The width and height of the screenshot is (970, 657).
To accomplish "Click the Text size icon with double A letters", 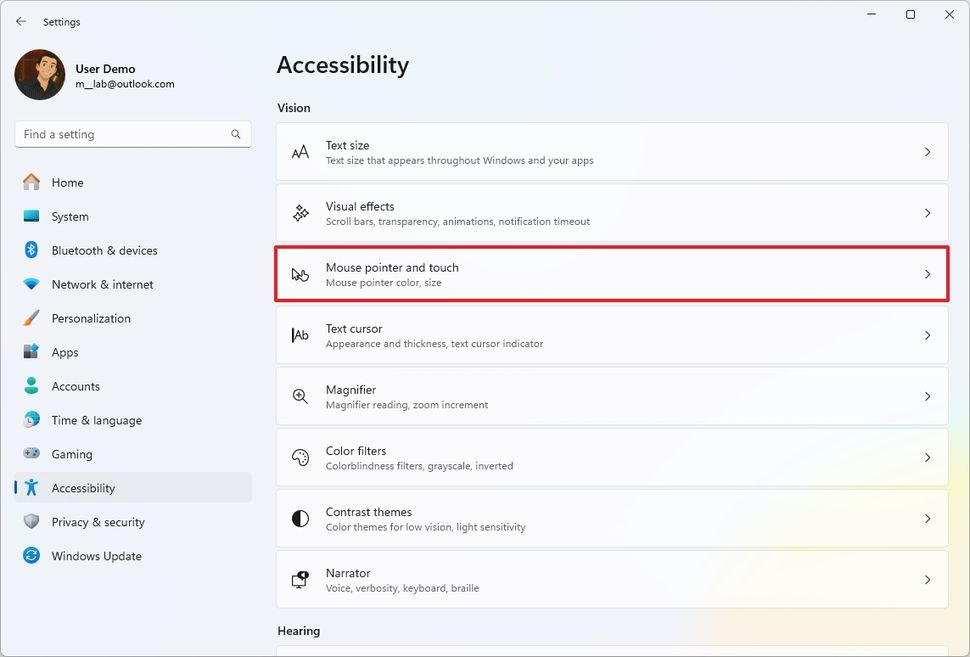I will [300, 151].
